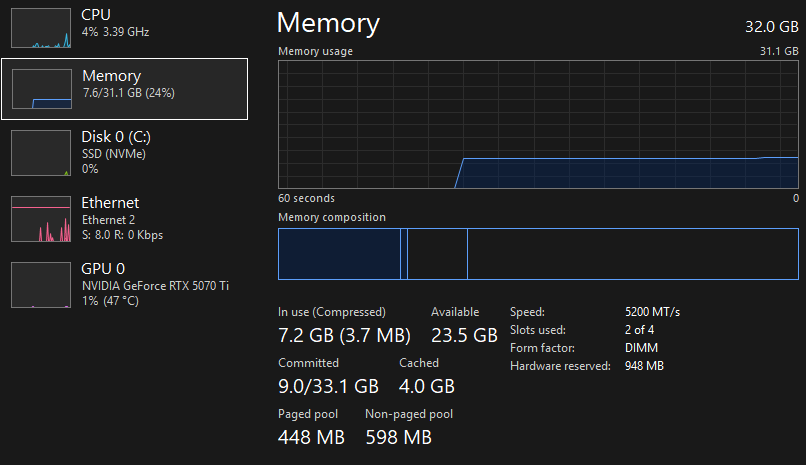Click the 7.2 GB (3.7 MB) in-use value
This screenshot has height=465, width=806.
[344, 335]
